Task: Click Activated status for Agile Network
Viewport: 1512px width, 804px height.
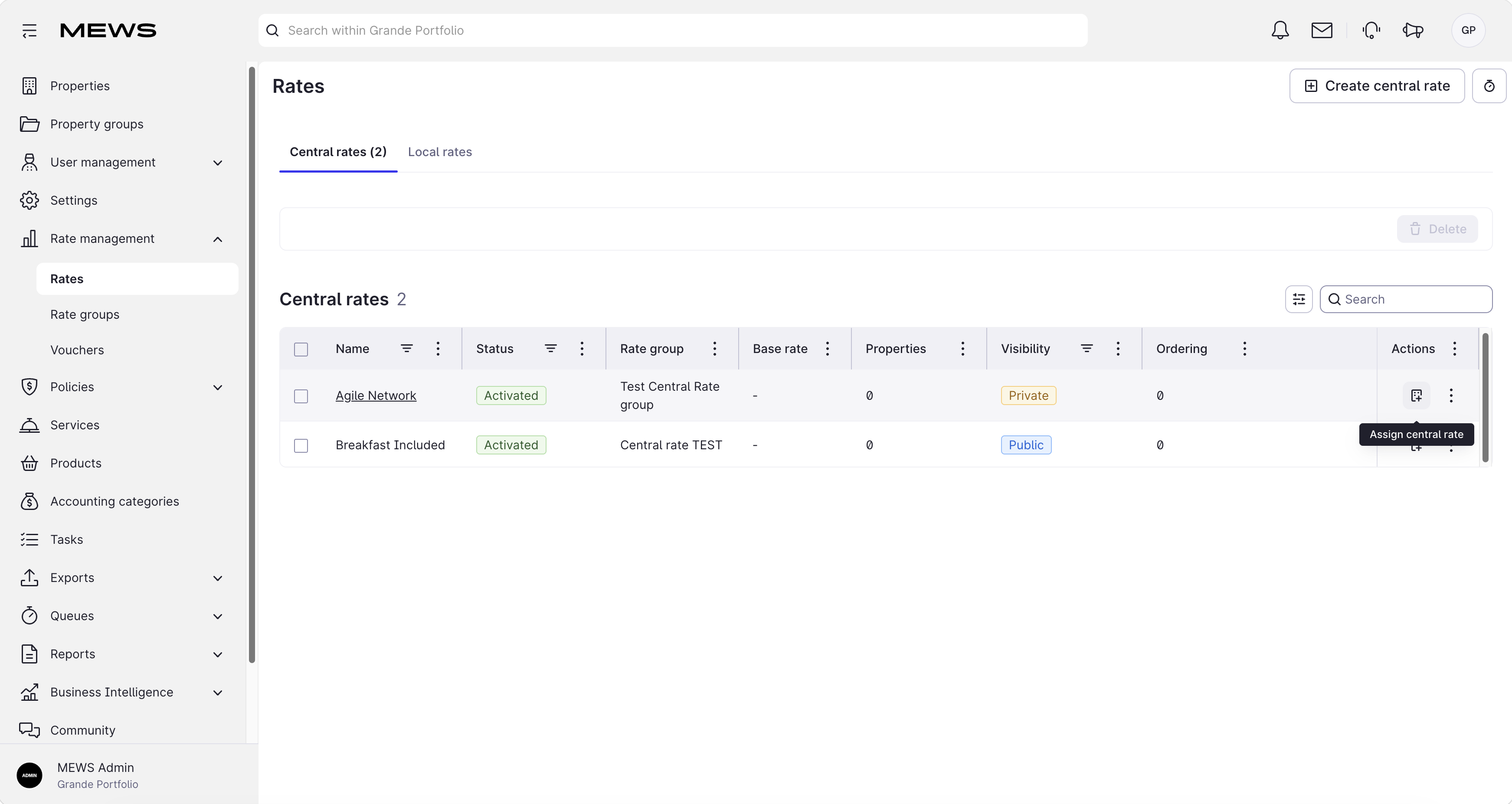Action: coord(511,395)
